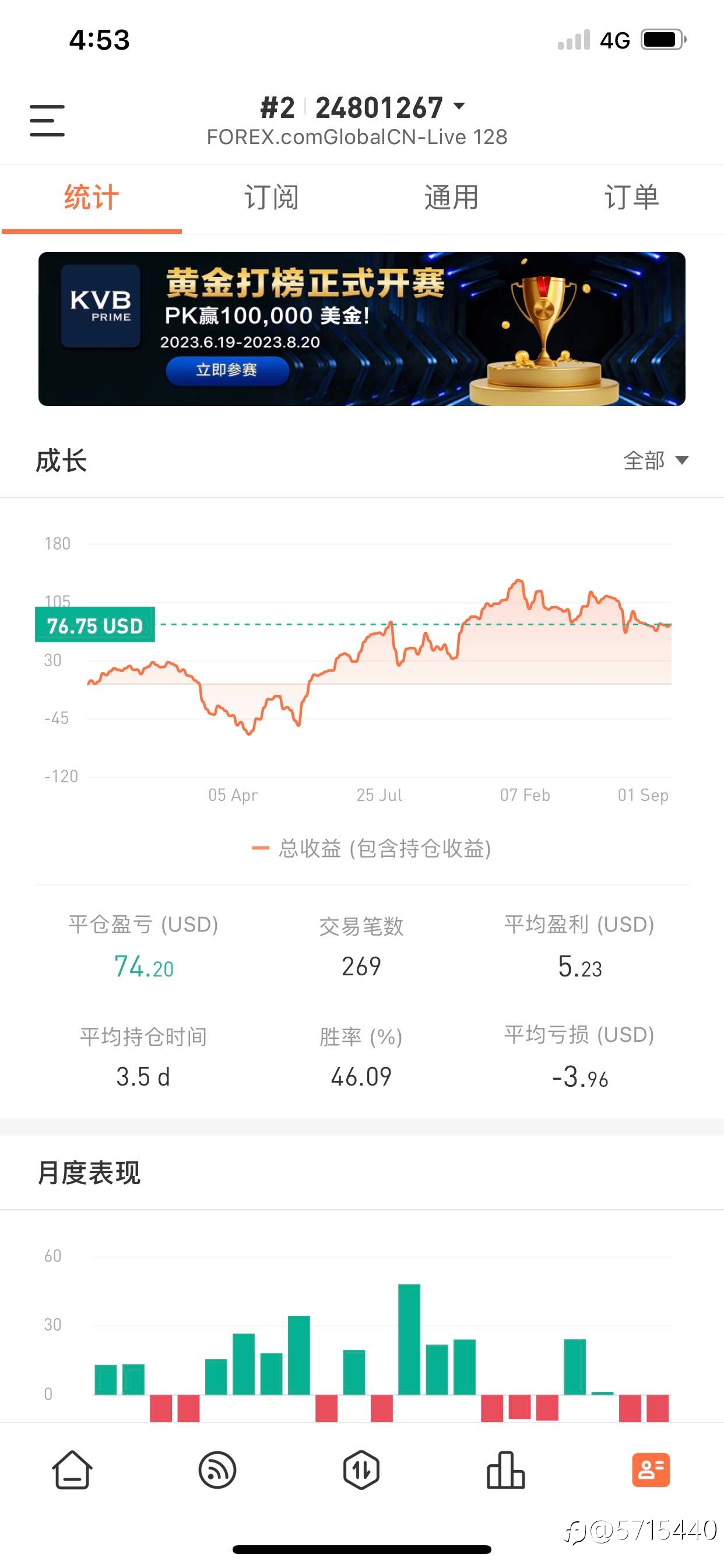Image resolution: width=724 pixels, height=1568 pixels.
Task: Select the 统计 tab
Action: point(92,198)
